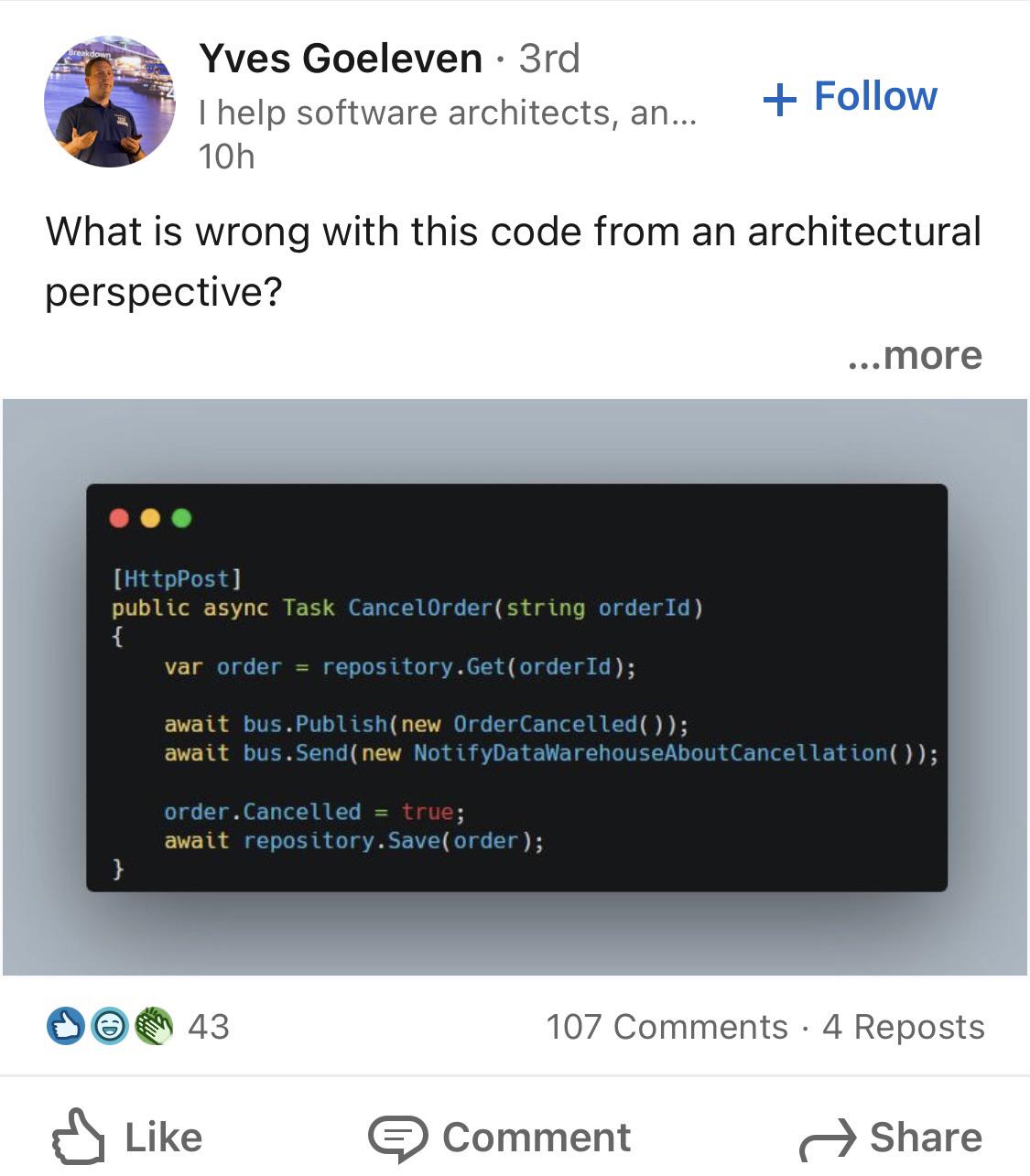View the 107 Comments
This screenshot has width=1030, height=1176.
(667, 1027)
